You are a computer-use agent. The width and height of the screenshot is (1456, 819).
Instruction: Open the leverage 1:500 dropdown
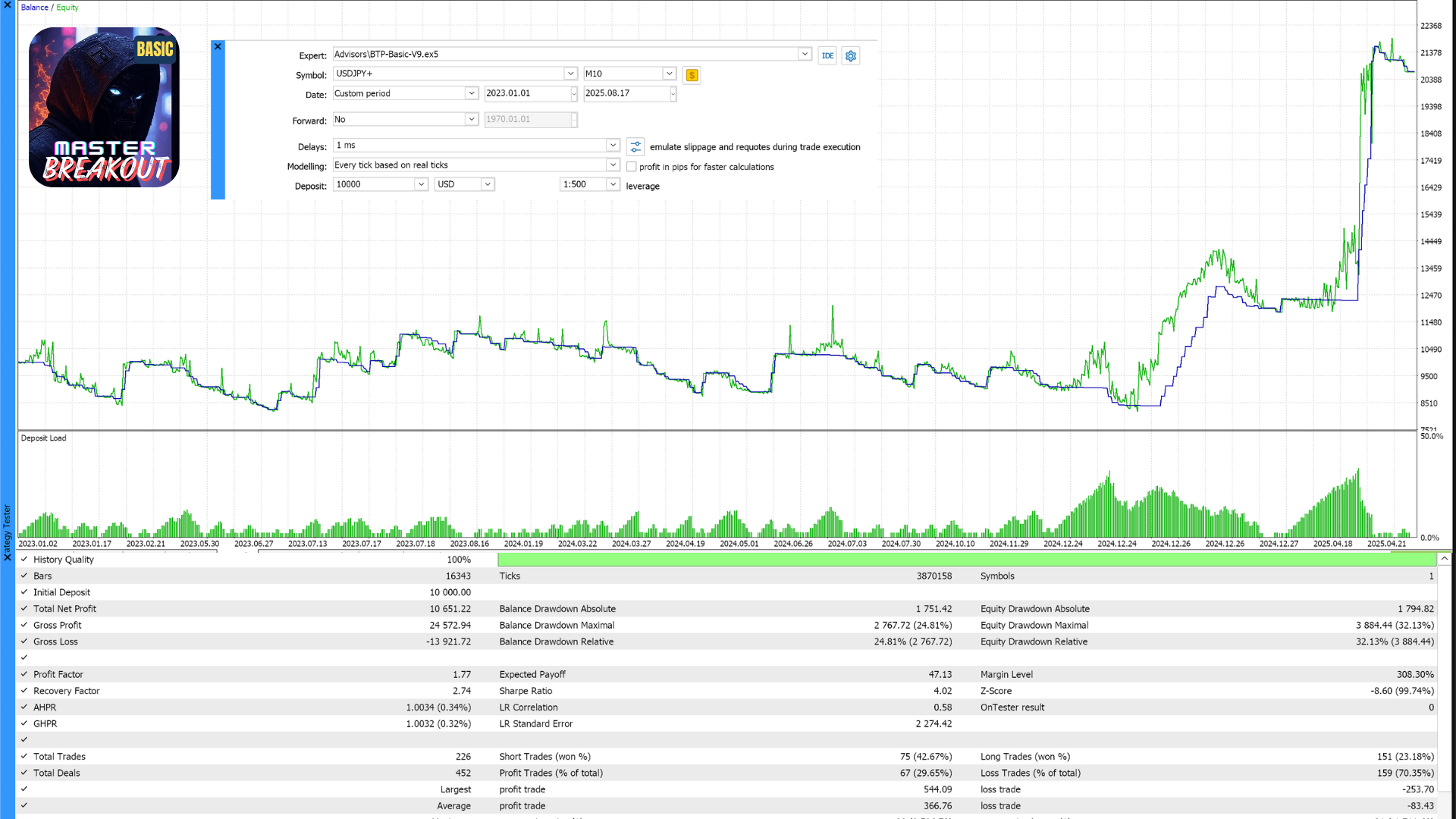pos(613,184)
